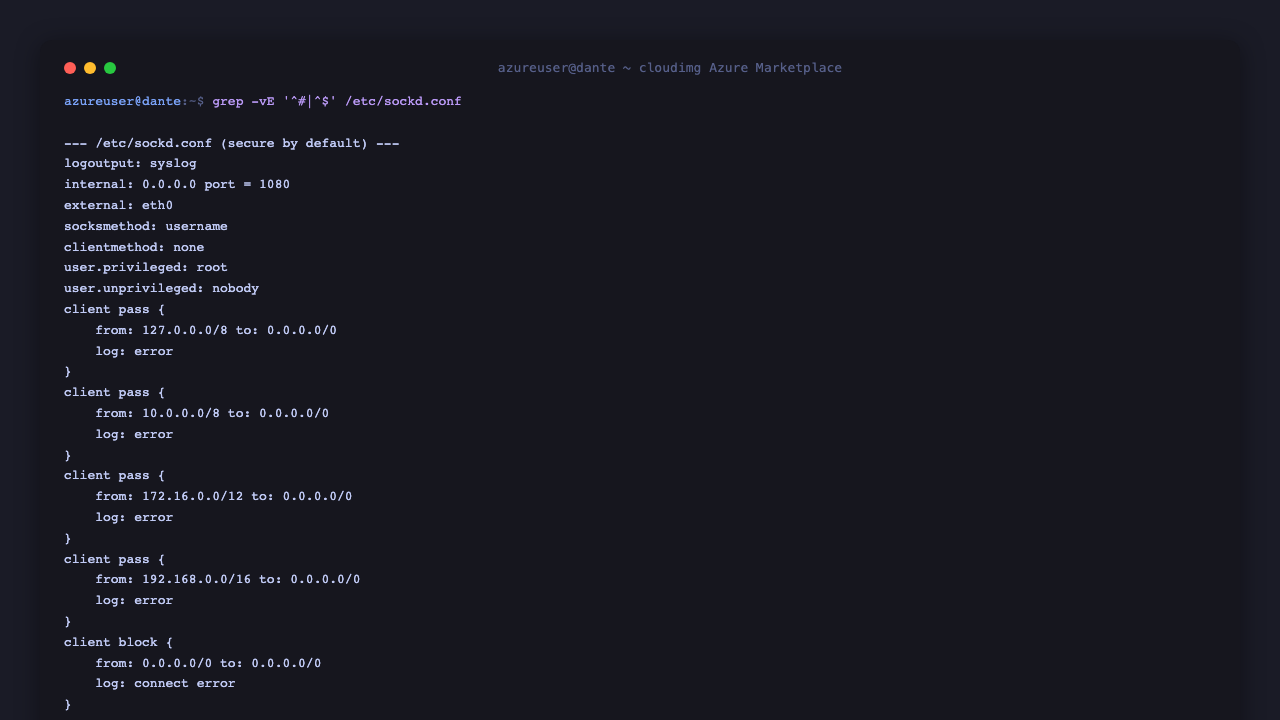Click the grep -vE command text
Image resolution: width=1280 pixels, height=720 pixels.
[243, 101]
